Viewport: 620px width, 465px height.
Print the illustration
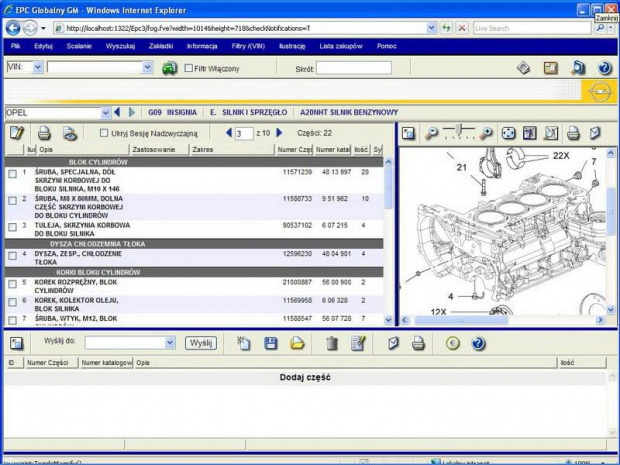tap(573, 133)
